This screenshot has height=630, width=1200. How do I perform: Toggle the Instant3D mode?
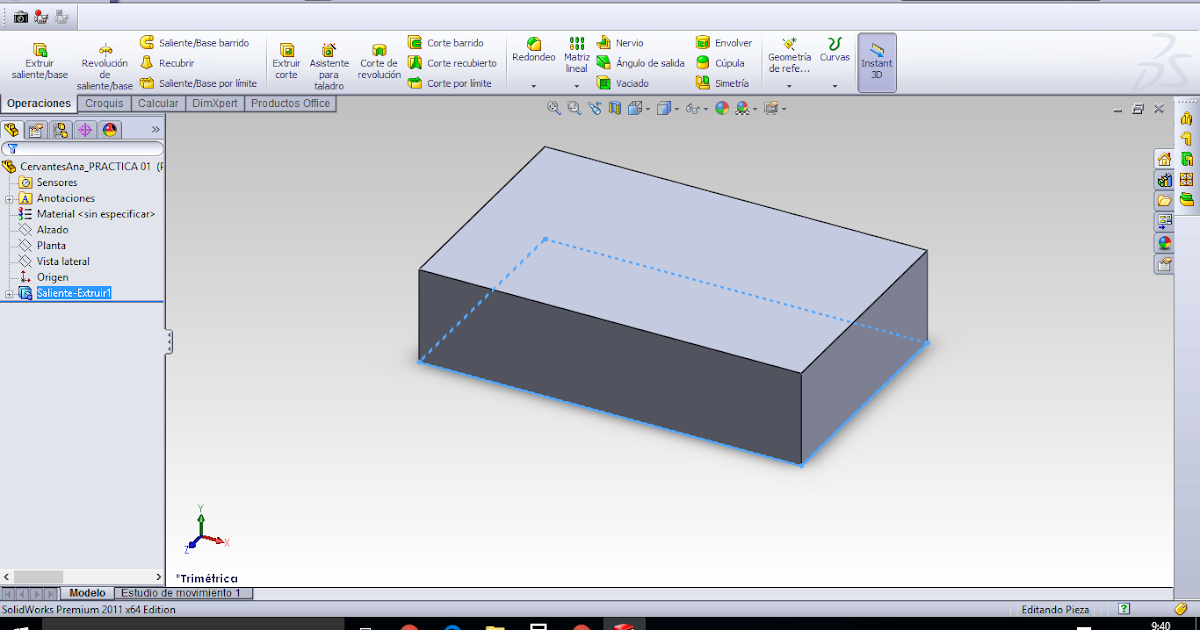coord(877,62)
